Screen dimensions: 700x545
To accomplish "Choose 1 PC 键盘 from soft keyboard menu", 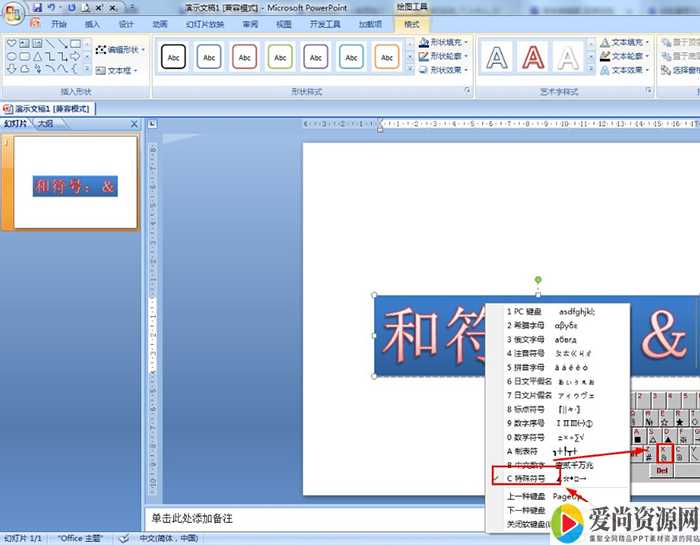I will pyautogui.click(x=558, y=312).
